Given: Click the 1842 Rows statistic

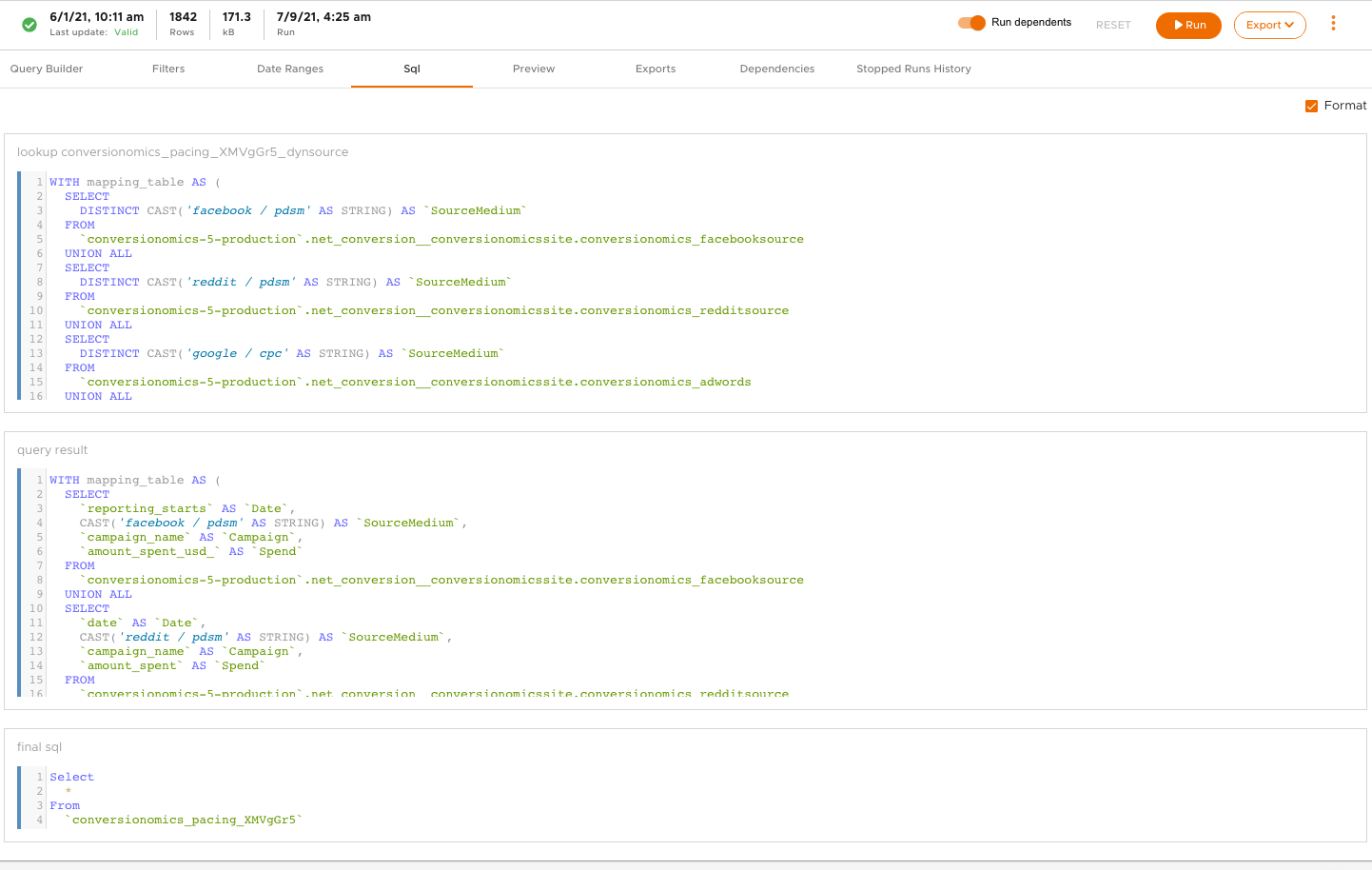Looking at the screenshot, I should tap(183, 24).
